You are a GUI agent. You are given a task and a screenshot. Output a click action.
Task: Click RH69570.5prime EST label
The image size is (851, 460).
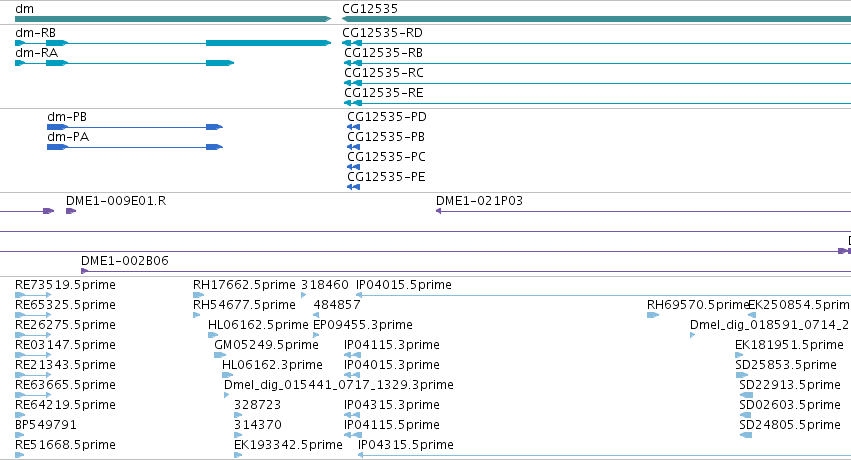[x=698, y=305]
